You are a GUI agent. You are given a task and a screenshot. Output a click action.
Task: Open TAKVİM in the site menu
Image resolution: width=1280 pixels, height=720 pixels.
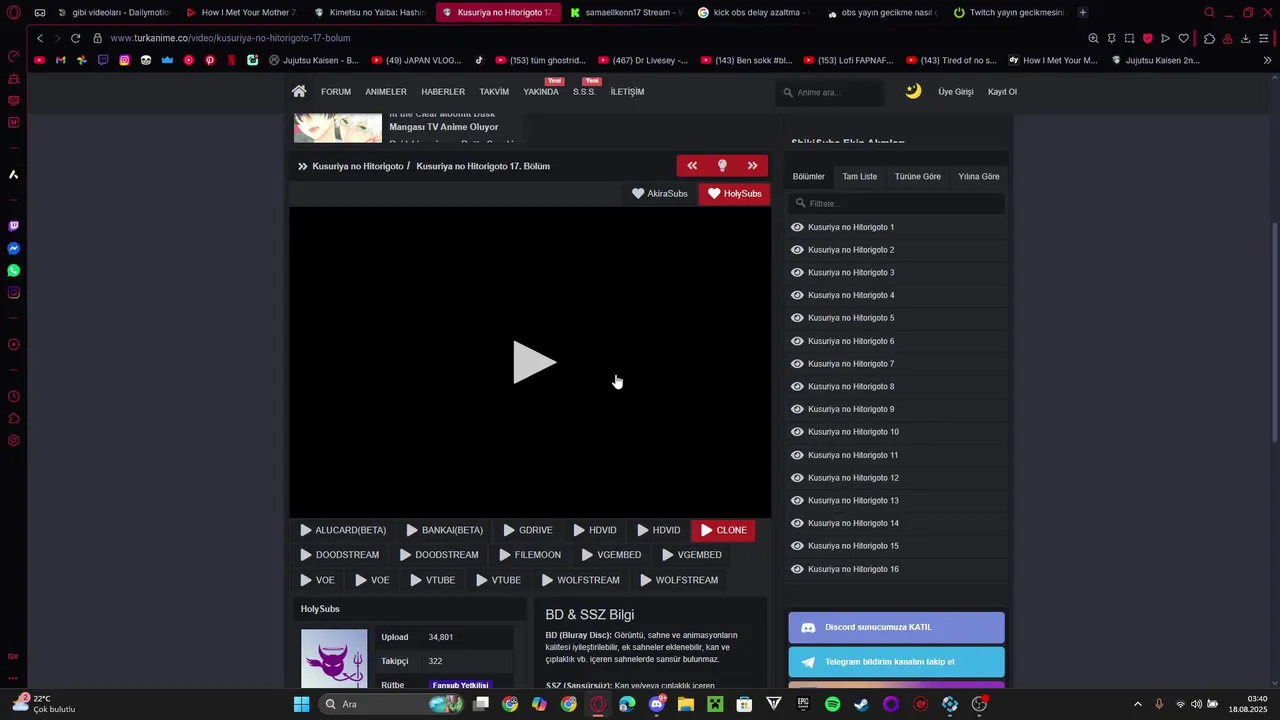494,92
